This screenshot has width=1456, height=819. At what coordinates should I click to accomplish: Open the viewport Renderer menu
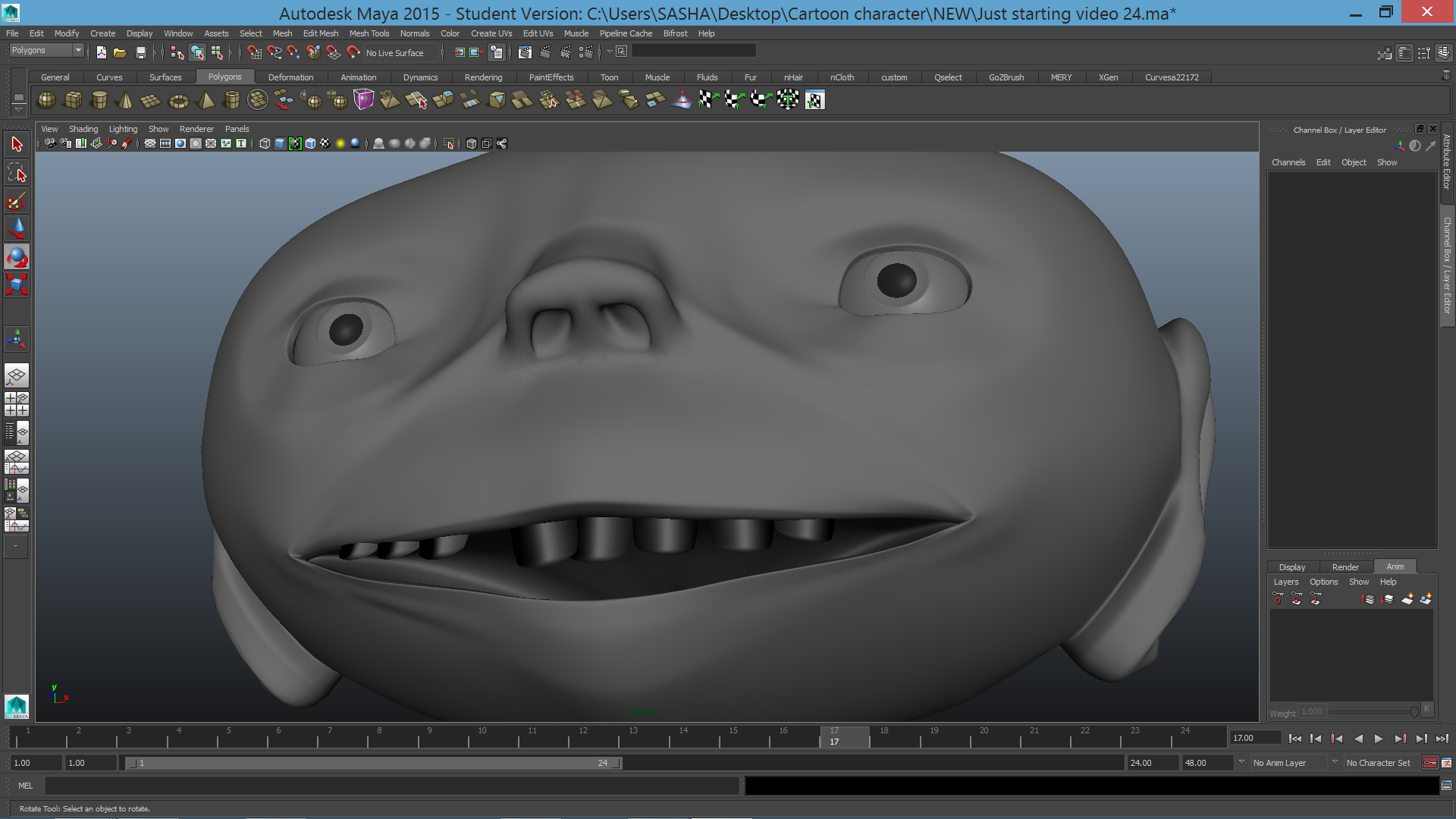coord(196,129)
